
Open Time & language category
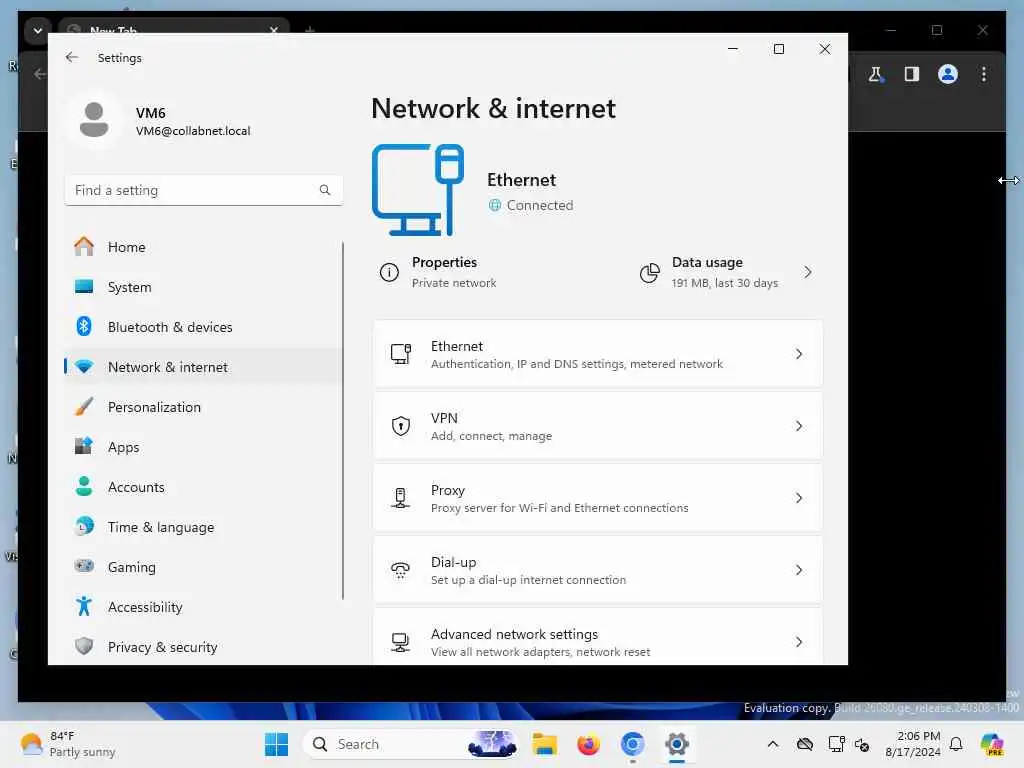(202, 527)
